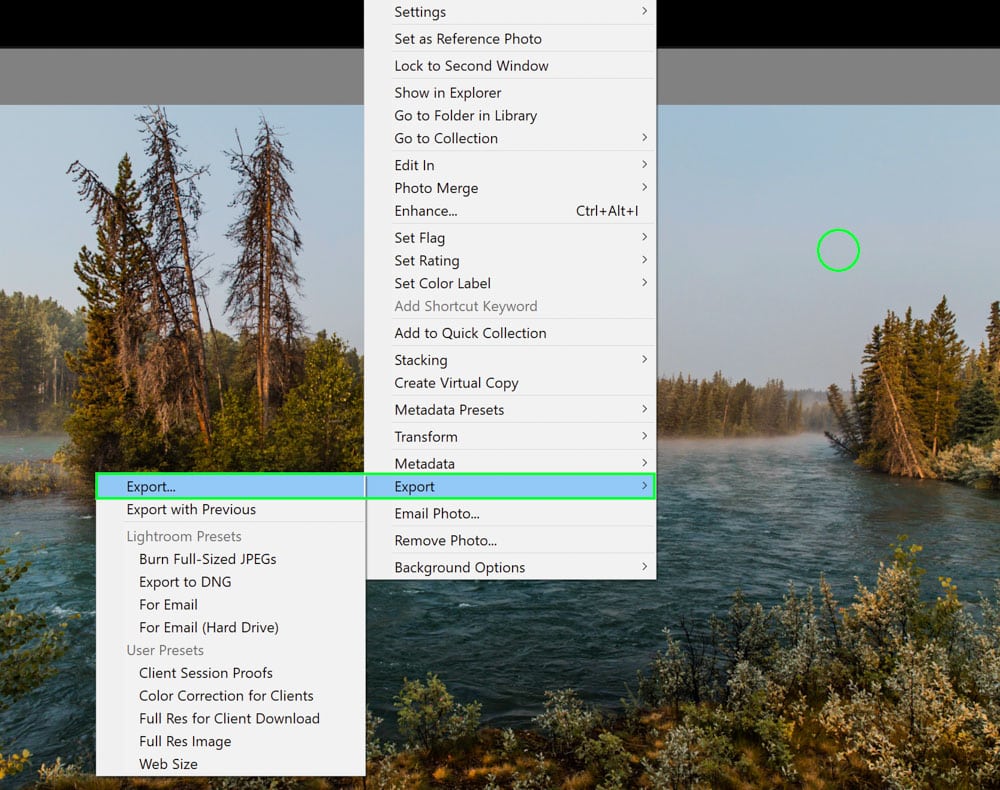Viewport: 1000px width, 790px height.
Task: Select Go to Folder in Library
Action: (510, 115)
